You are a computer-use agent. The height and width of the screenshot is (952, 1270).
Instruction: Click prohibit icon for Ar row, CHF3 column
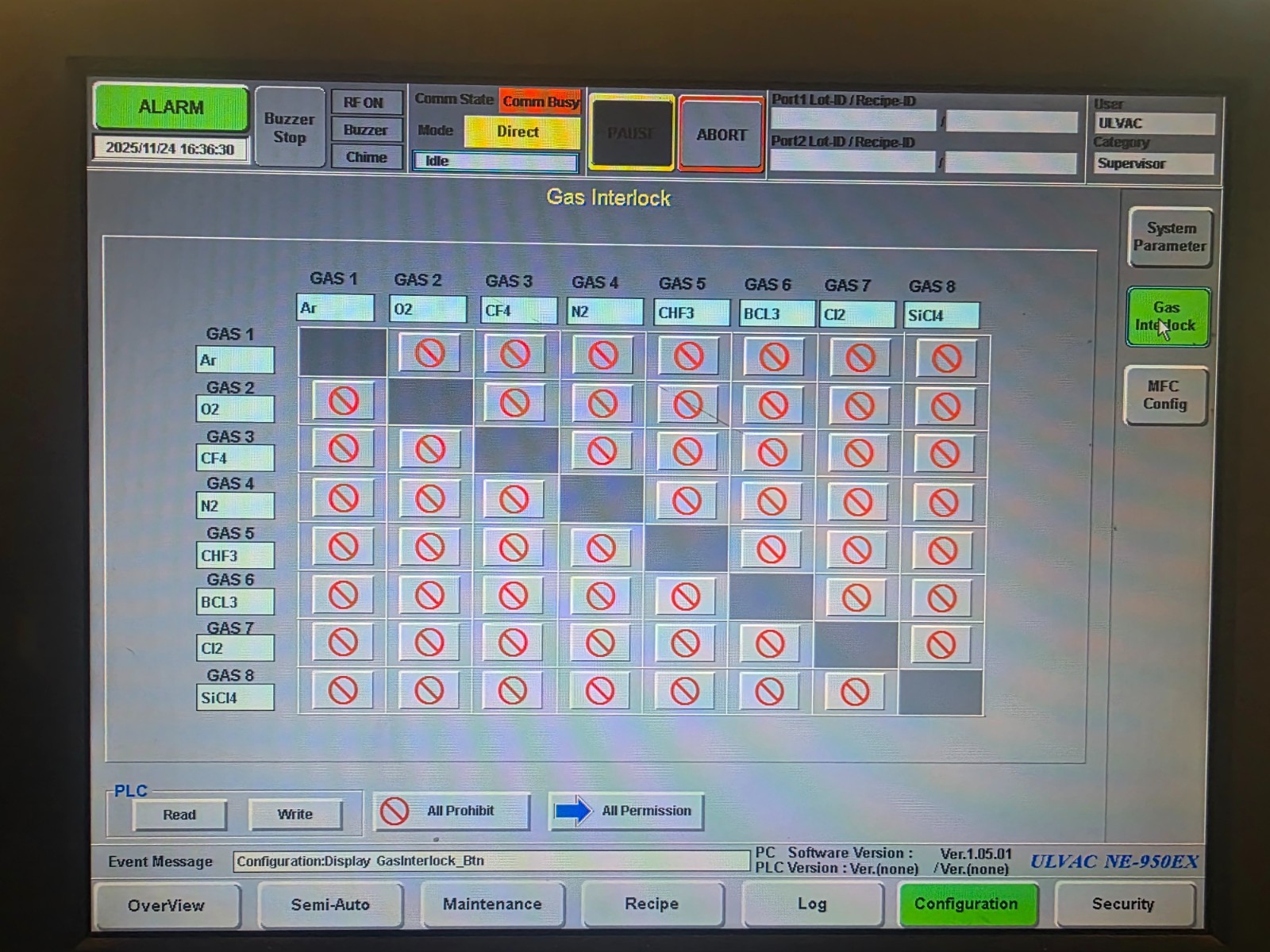click(x=688, y=356)
